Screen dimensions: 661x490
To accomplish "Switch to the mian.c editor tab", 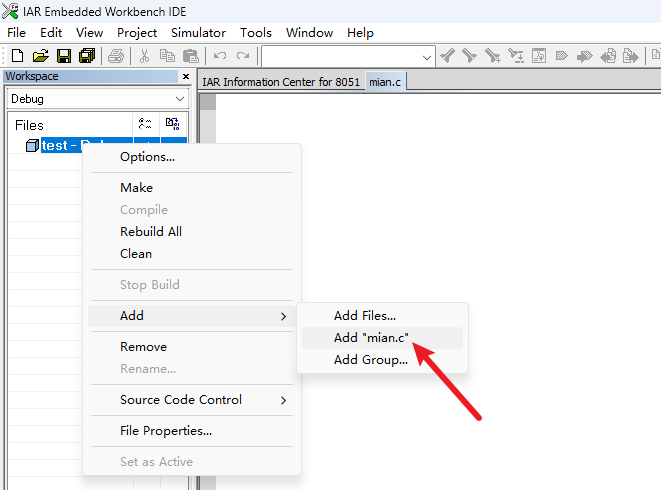I will tap(385, 81).
